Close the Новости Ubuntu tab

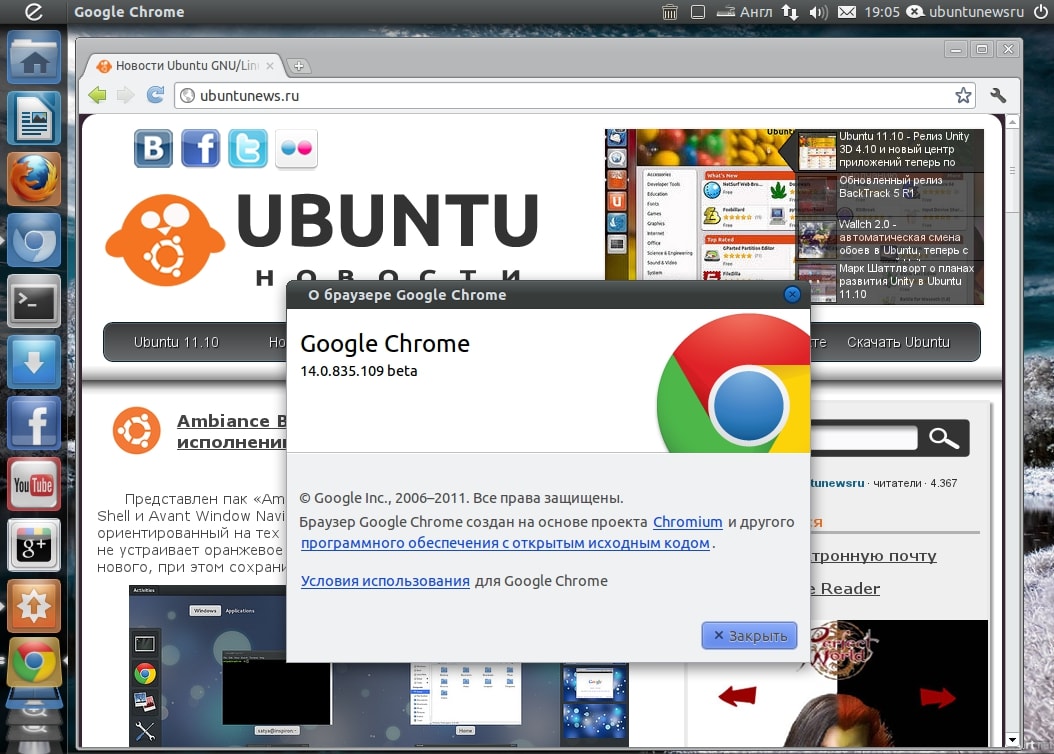pyautogui.click(x=270, y=66)
